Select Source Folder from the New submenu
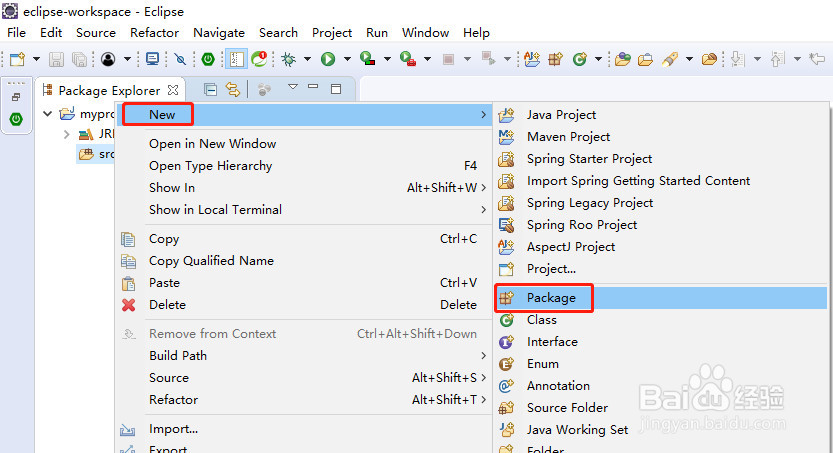 [662, 408]
